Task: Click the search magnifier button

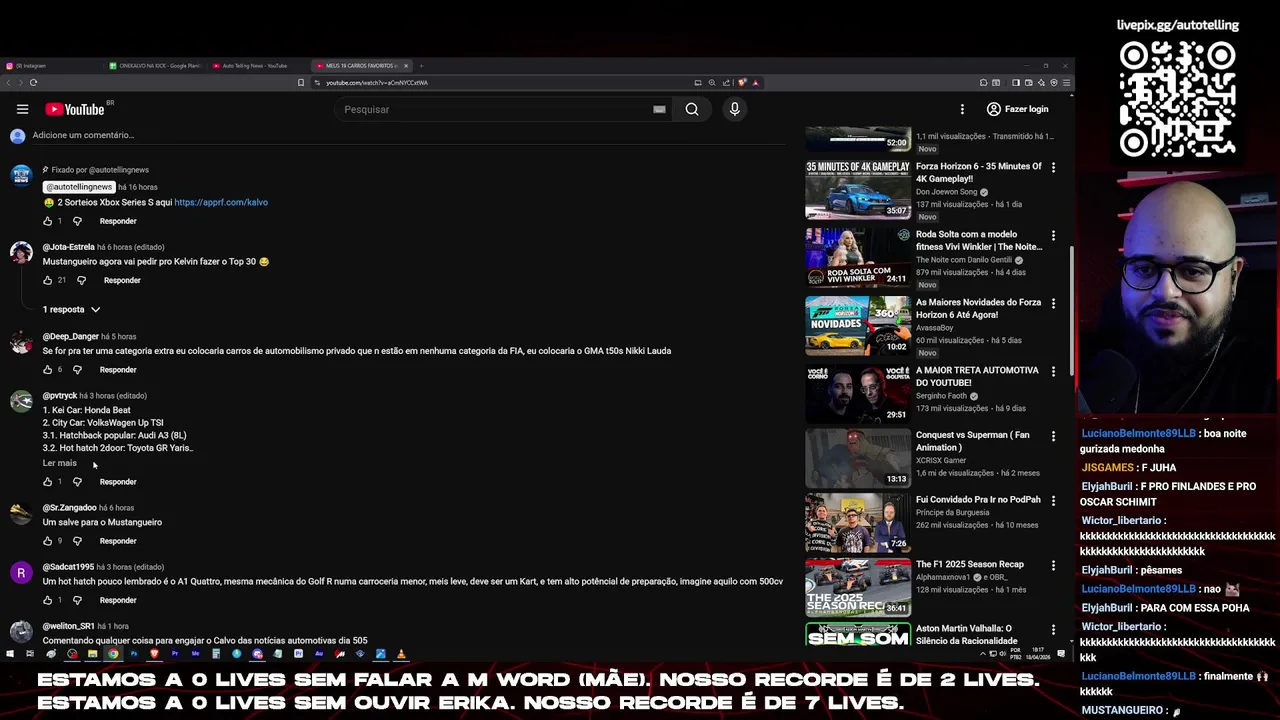Action: (692, 109)
